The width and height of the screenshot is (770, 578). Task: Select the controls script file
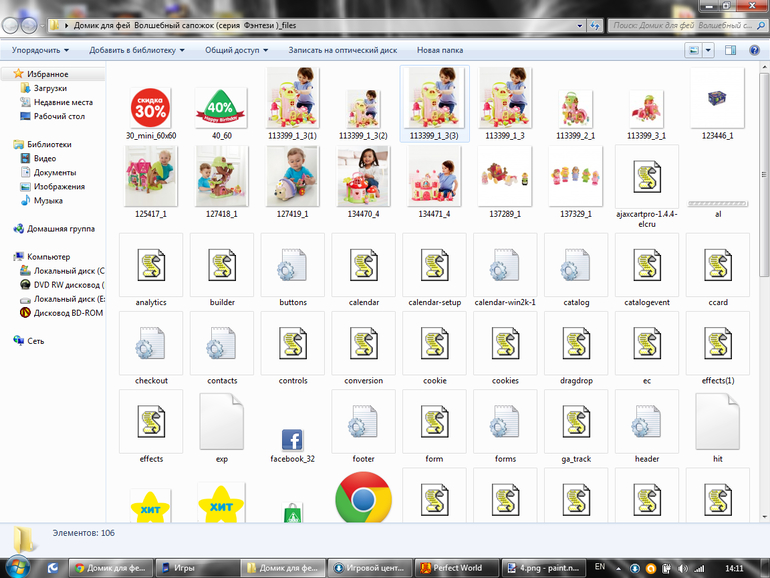point(293,343)
